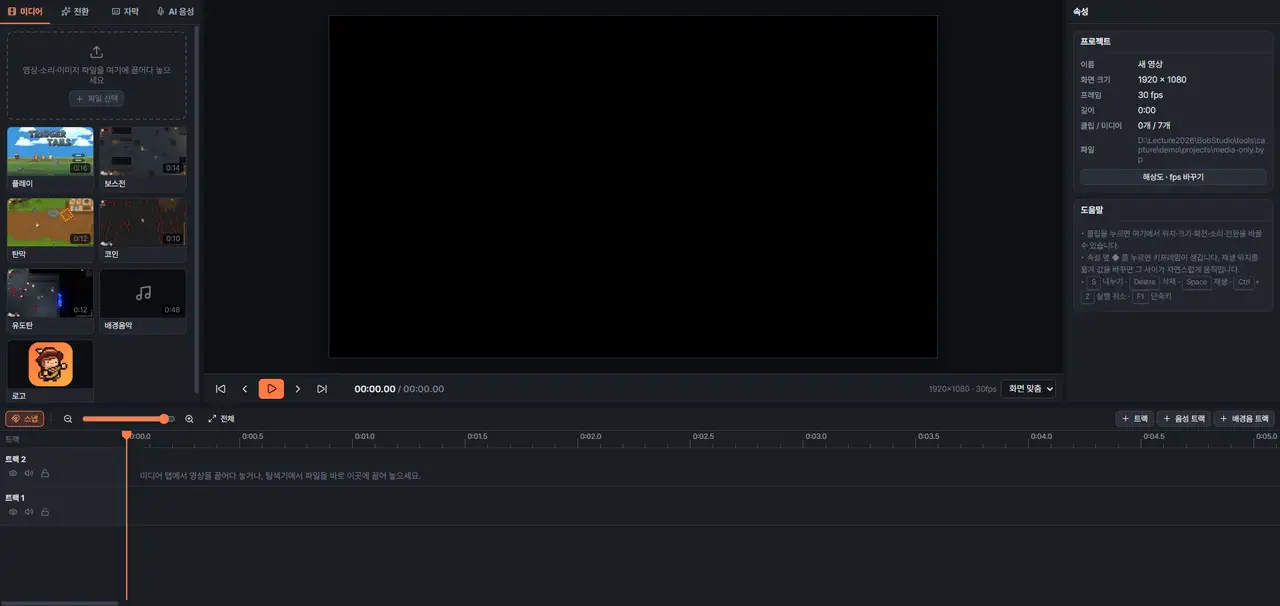Click the orange play button
Image resolution: width=1280 pixels, height=606 pixels.
click(x=271, y=389)
